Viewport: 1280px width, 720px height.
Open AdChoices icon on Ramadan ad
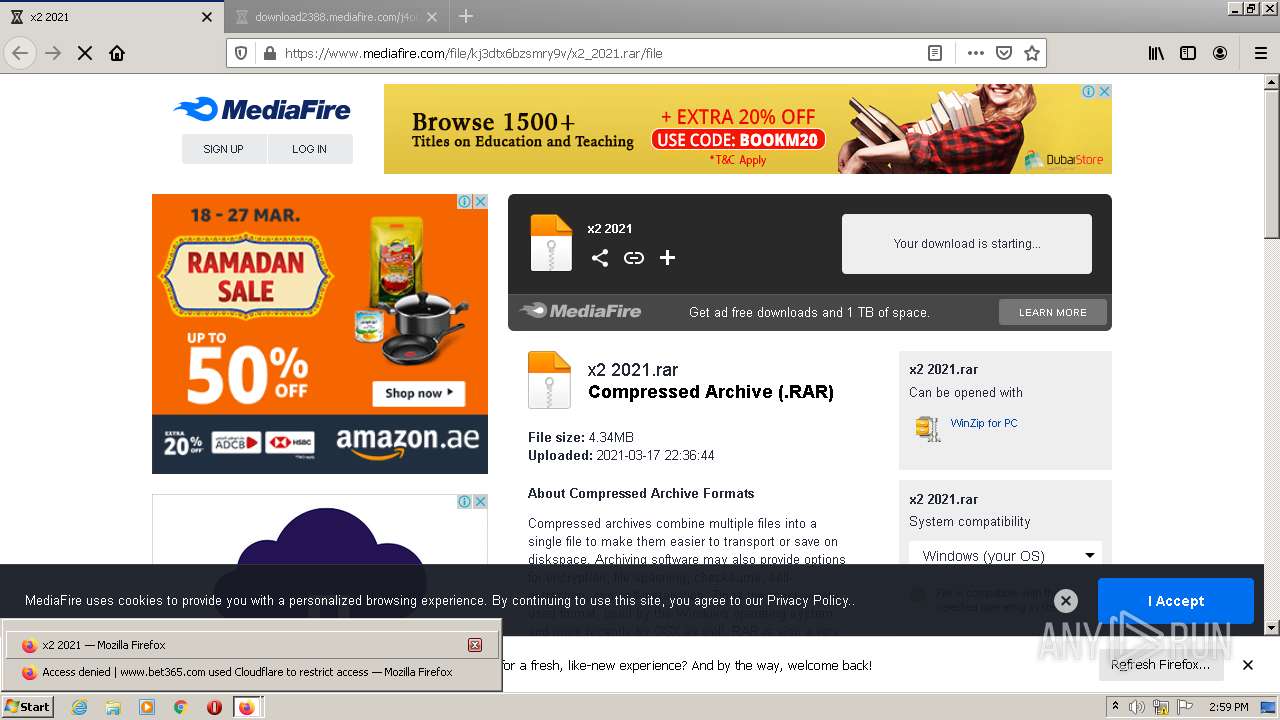tap(465, 201)
